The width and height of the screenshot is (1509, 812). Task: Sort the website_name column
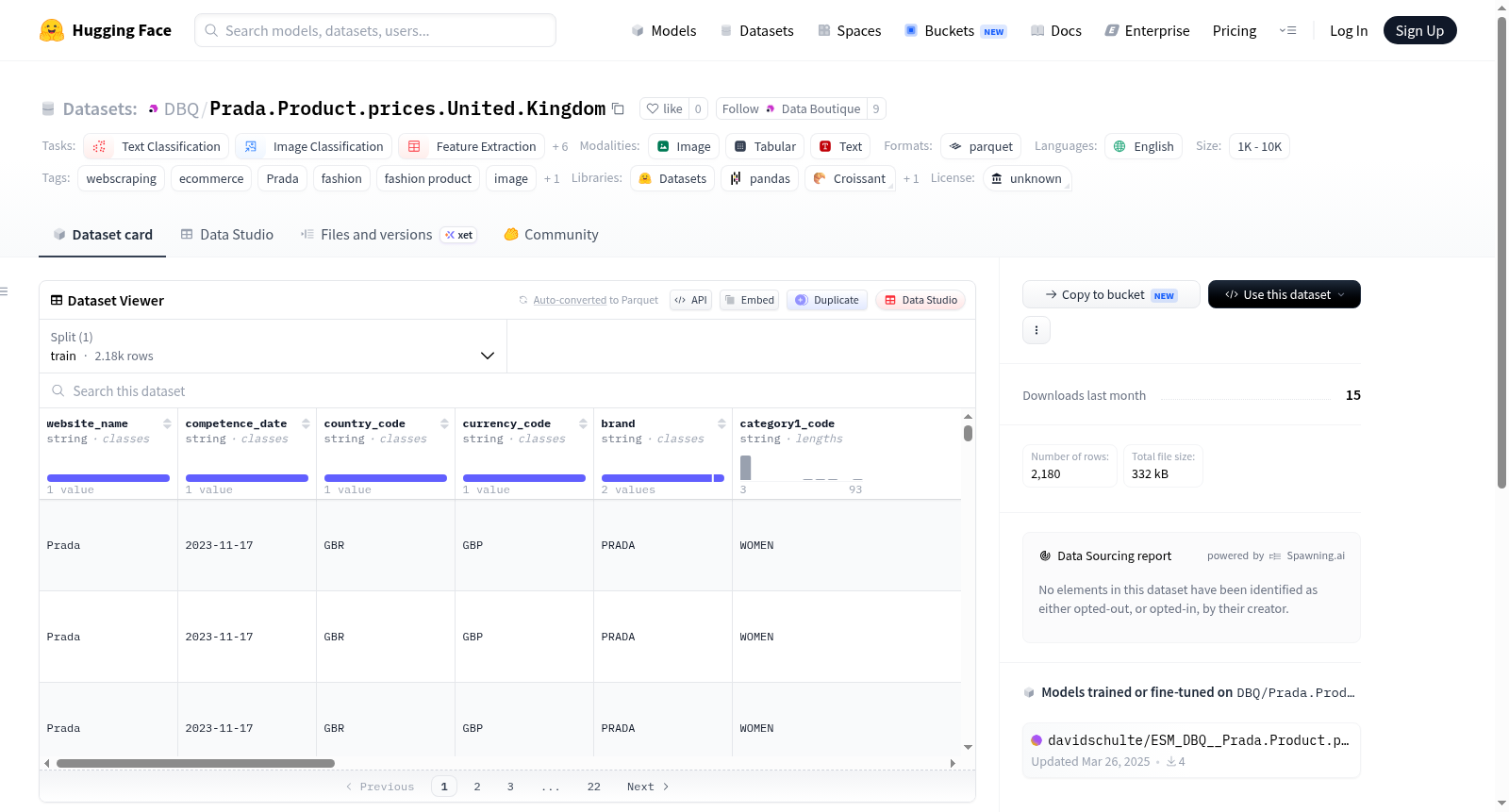[x=167, y=423]
